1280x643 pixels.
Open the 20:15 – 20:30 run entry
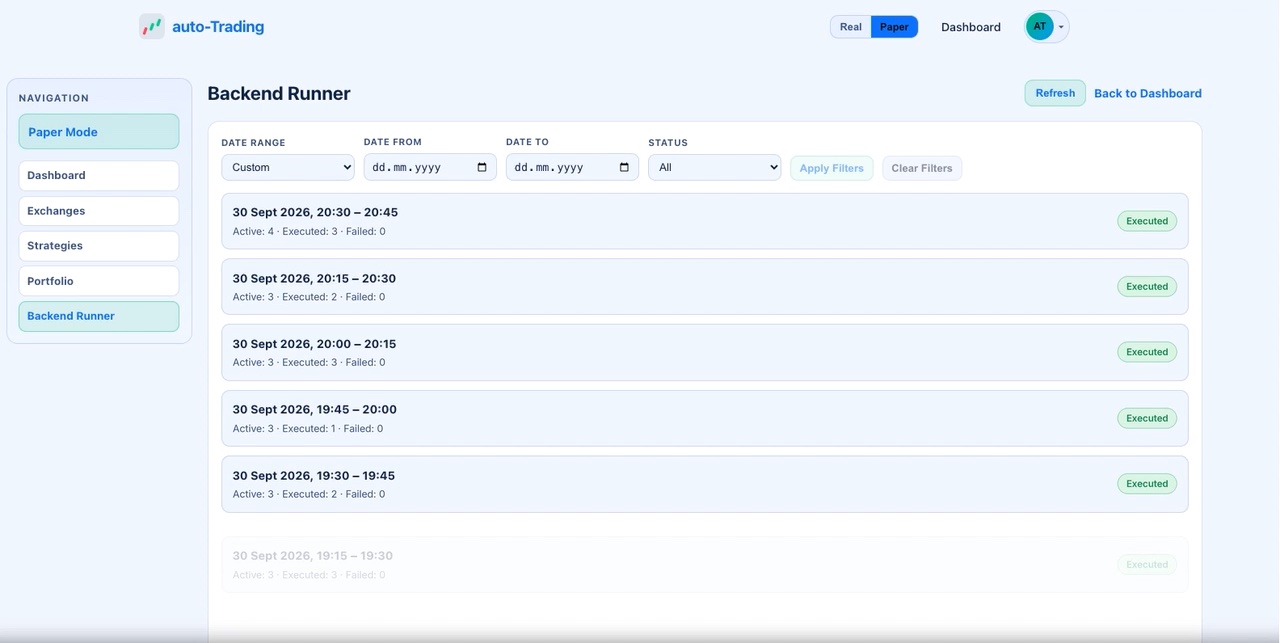705,287
